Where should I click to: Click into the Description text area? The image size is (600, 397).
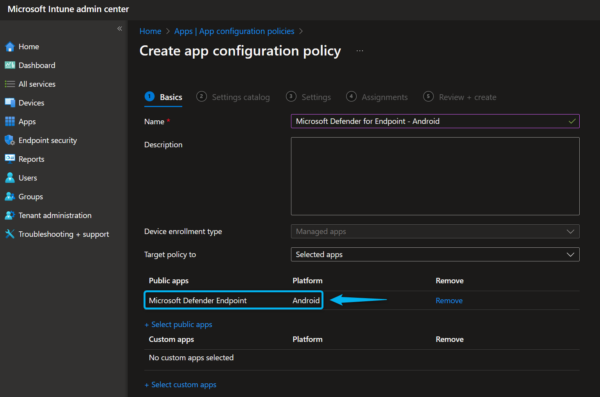point(435,176)
